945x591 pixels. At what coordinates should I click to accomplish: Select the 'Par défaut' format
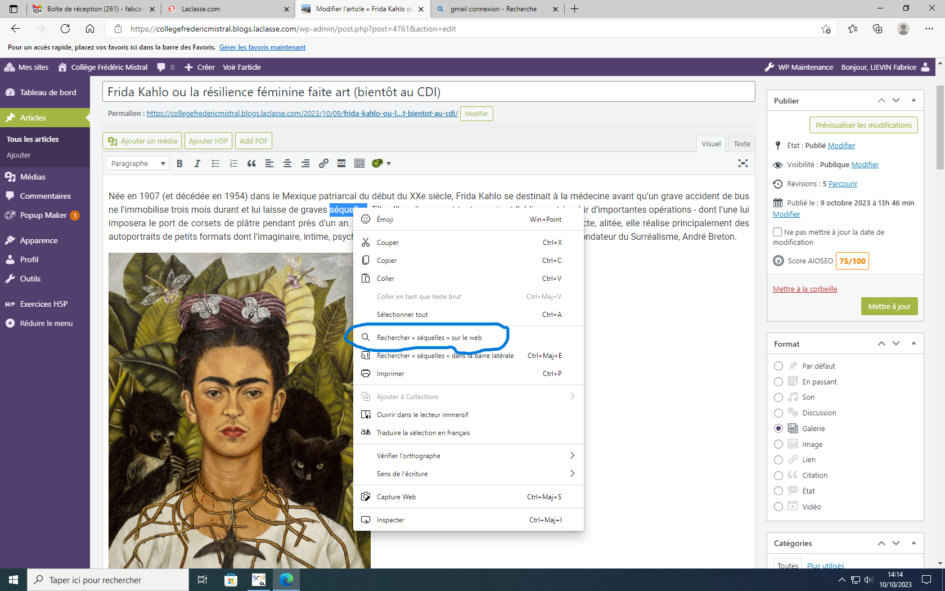tap(778, 366)
